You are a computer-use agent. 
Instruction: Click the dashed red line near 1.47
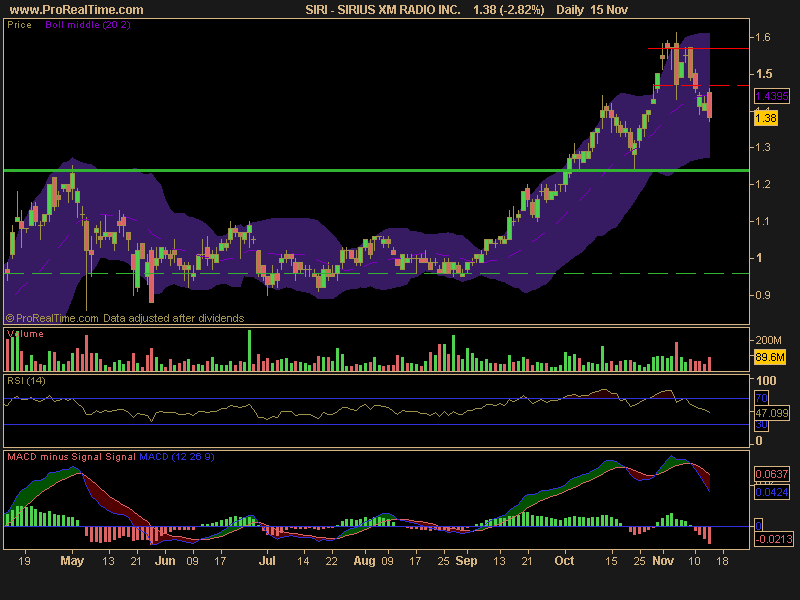pyautogui.click(x=701, y=86)
